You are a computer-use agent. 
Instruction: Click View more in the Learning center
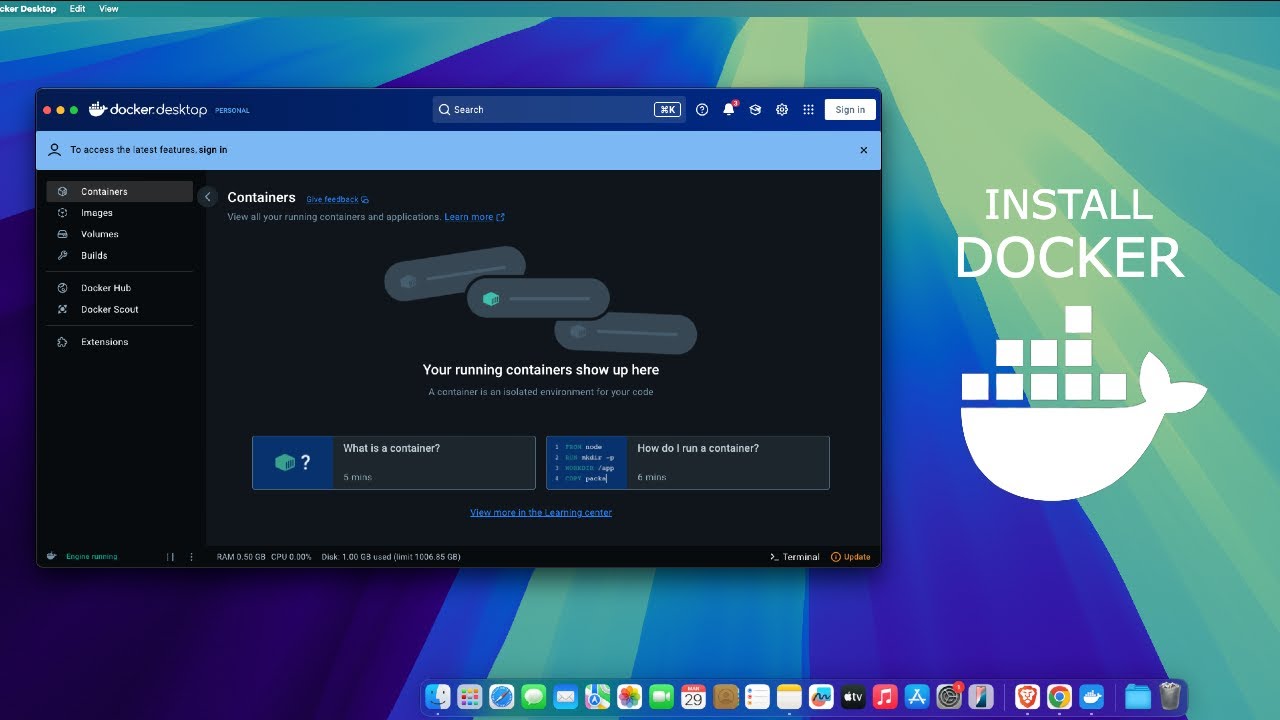click(541, 513)
